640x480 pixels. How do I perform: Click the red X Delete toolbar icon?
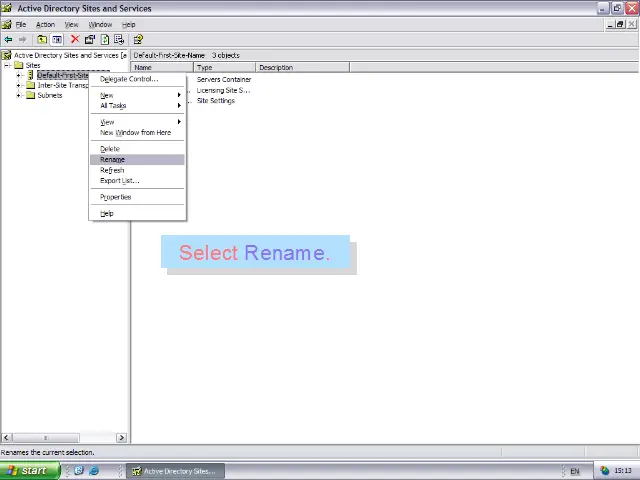(75, 39)
